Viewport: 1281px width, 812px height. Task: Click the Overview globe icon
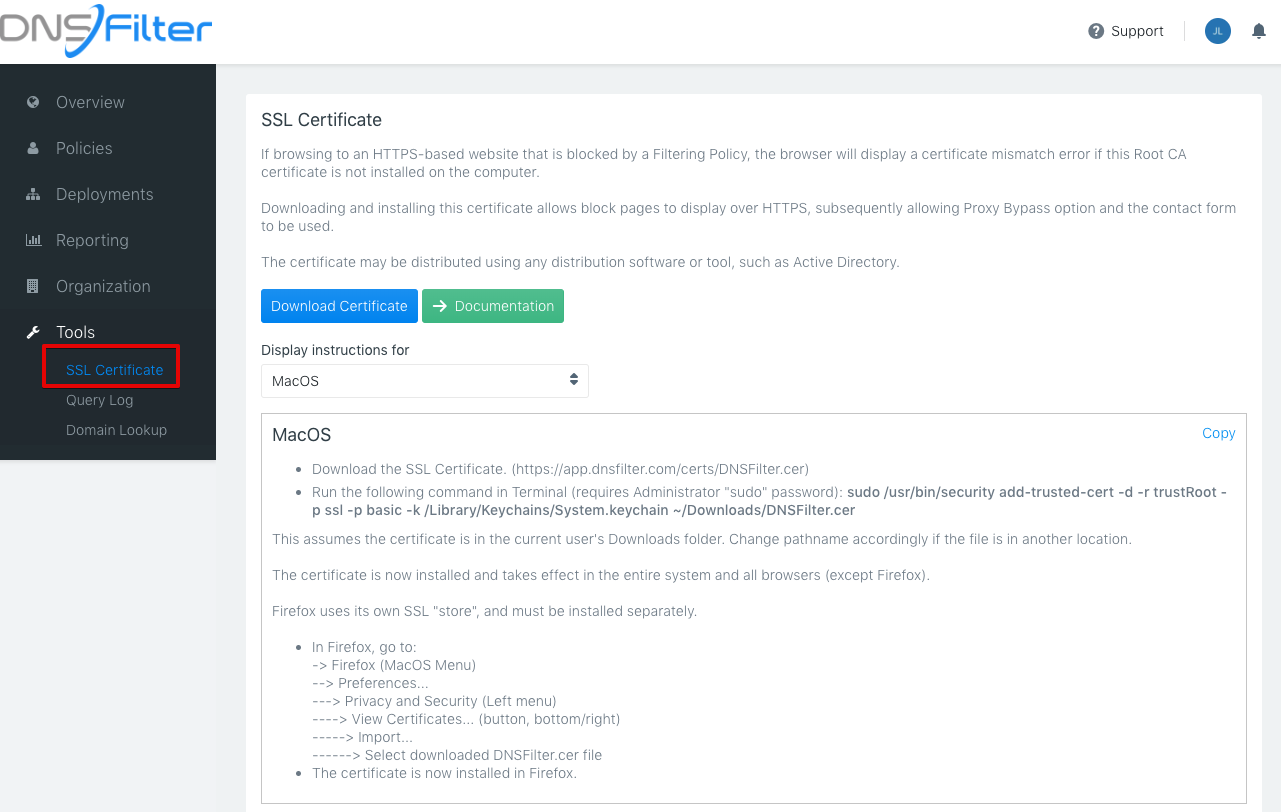click(33, 102)
